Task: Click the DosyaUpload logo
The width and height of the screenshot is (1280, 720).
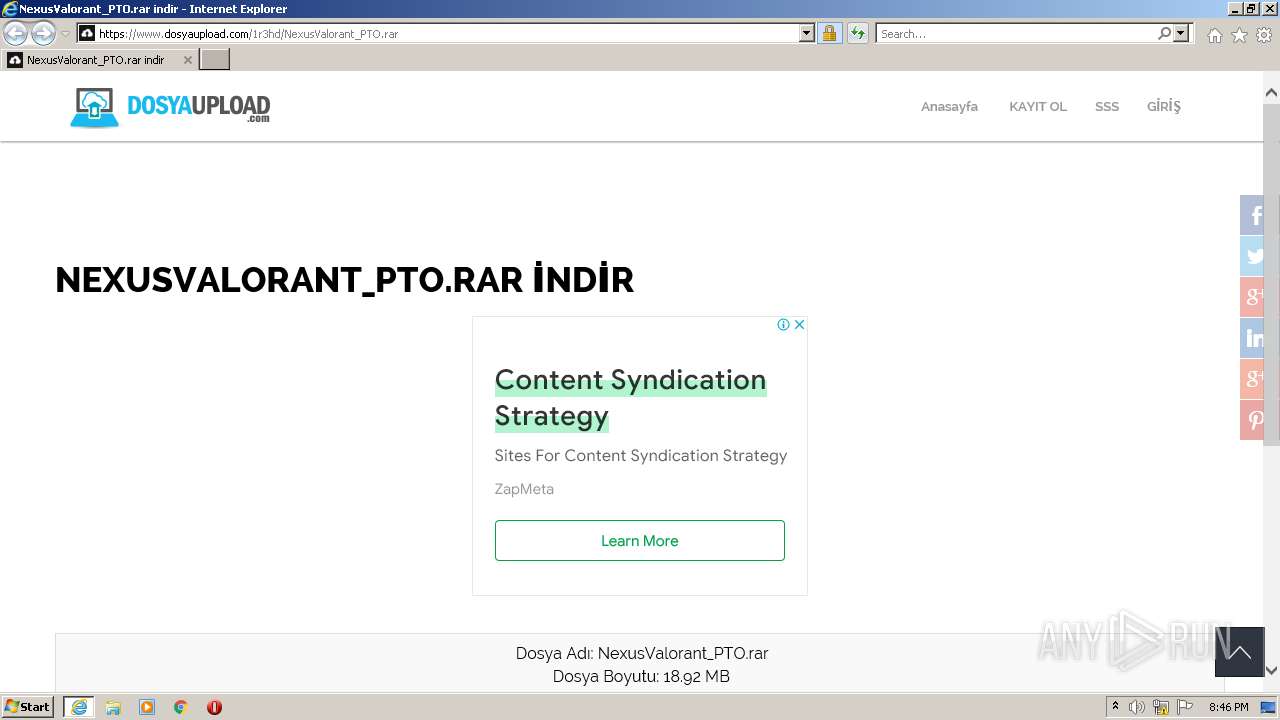Action: coord(170,107)
